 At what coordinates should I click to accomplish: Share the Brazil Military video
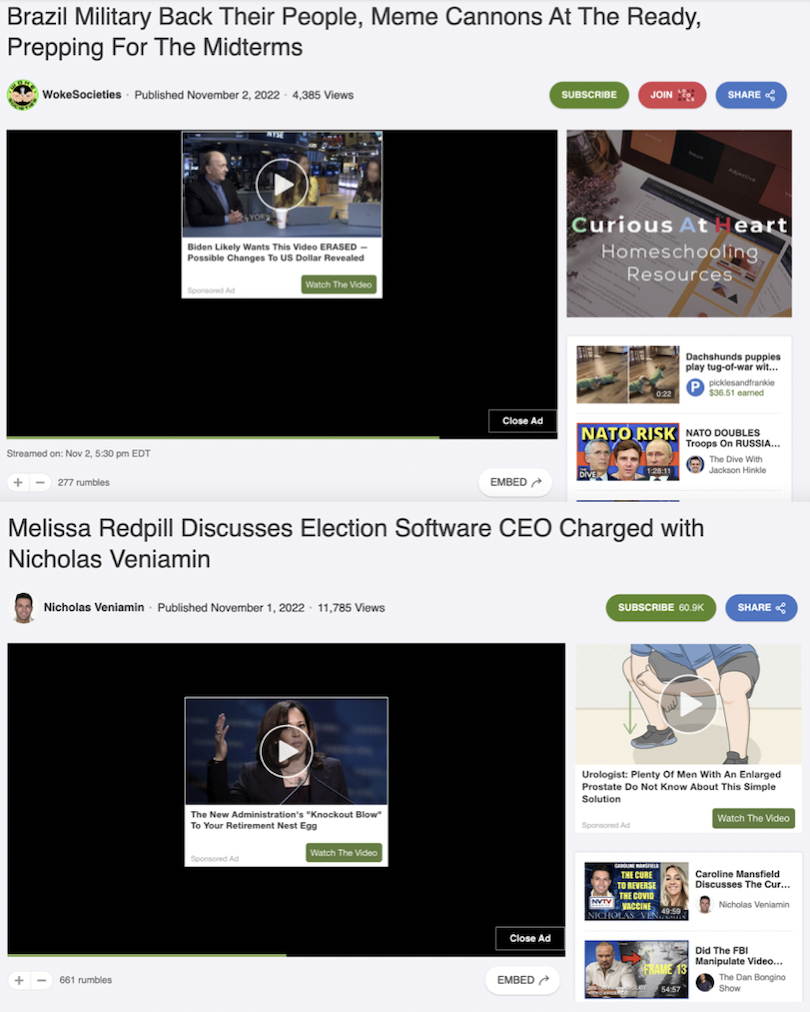coord(750,95)
